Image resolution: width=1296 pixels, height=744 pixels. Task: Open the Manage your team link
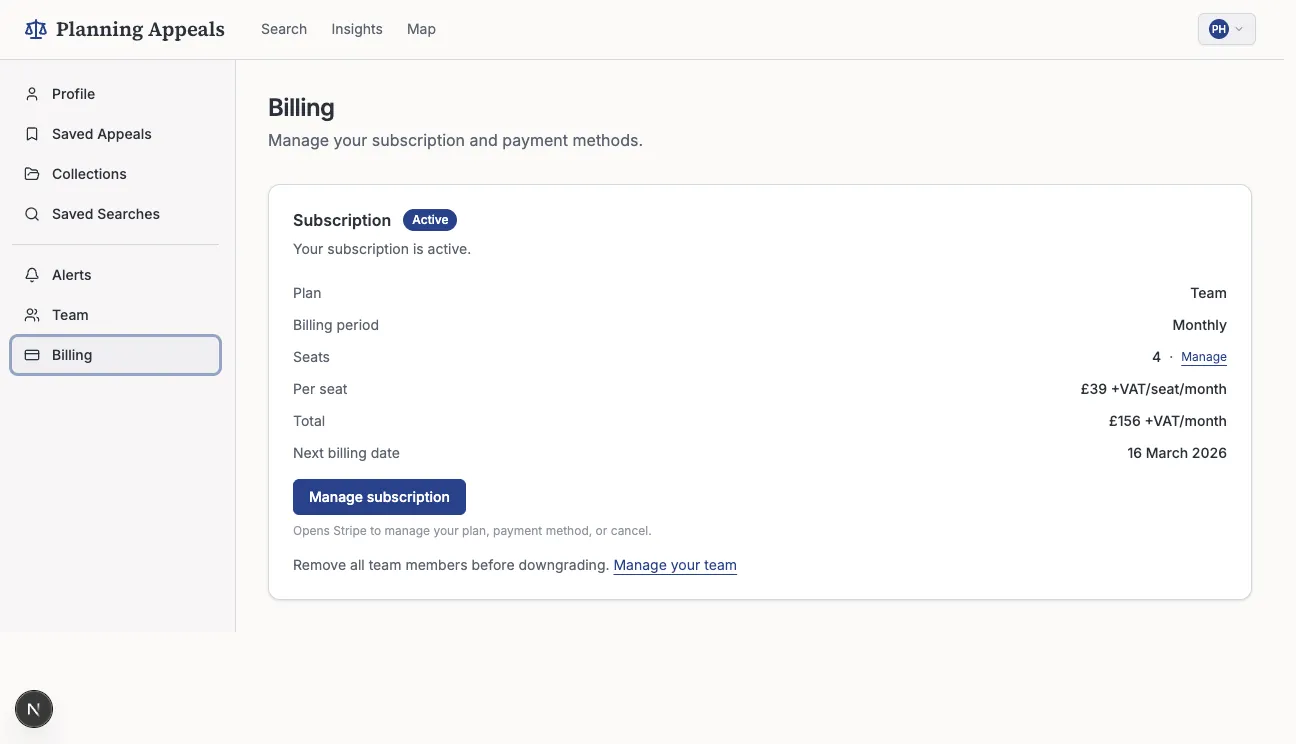tap(675, 564)
